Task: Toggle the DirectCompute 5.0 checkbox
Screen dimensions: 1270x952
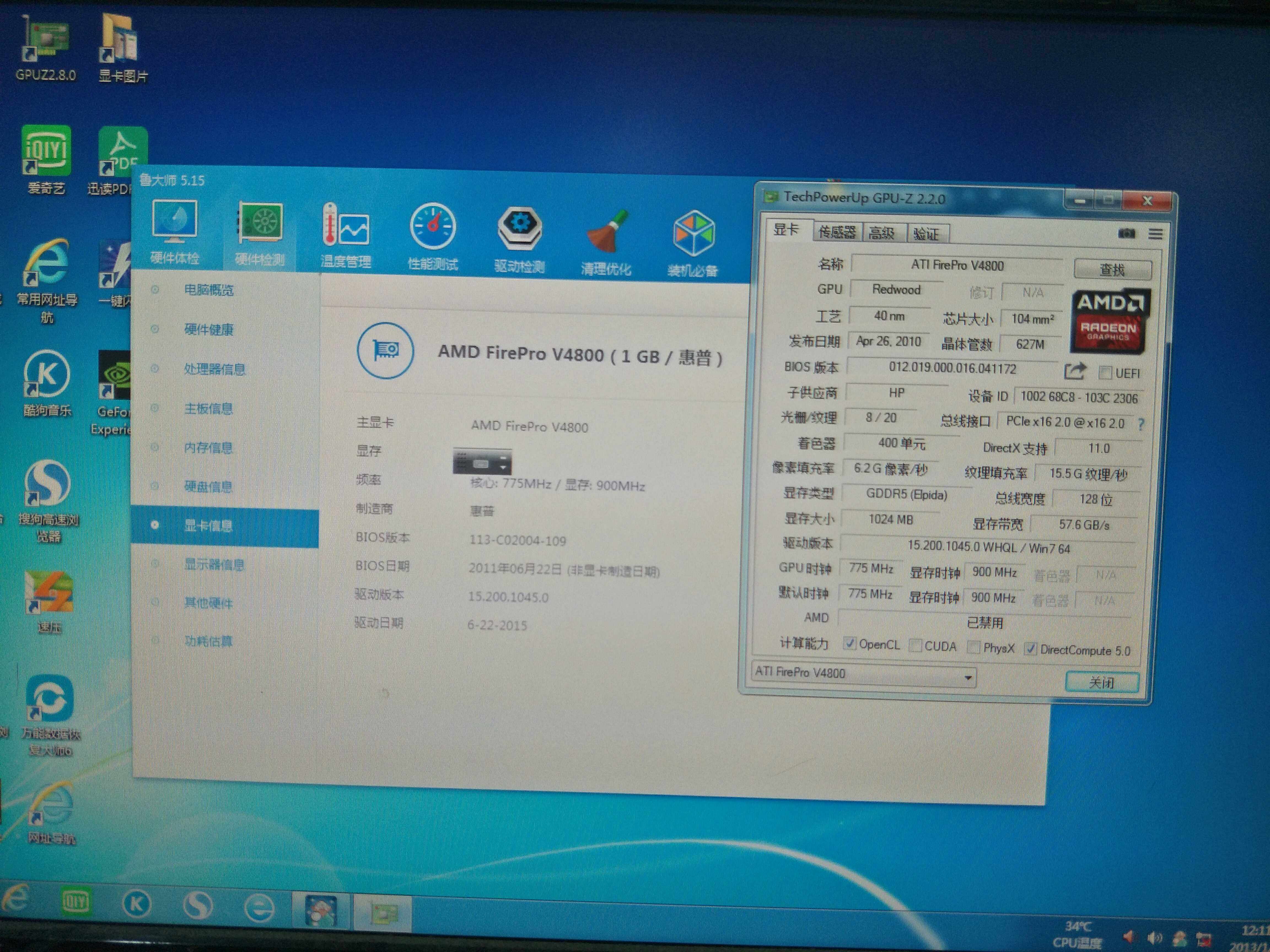Action: click(1031, 649)
